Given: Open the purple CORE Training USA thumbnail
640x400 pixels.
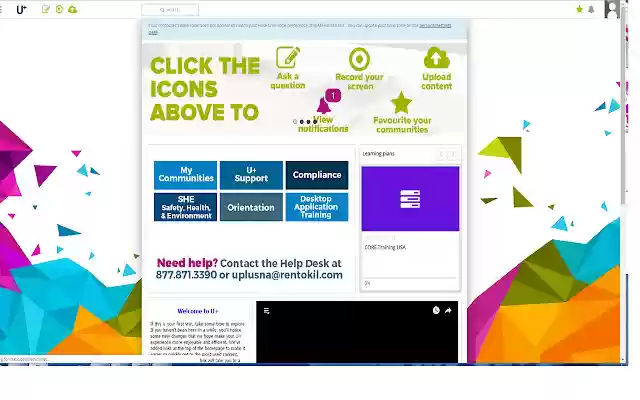Looking at the screenshot, I should (410, 199).
